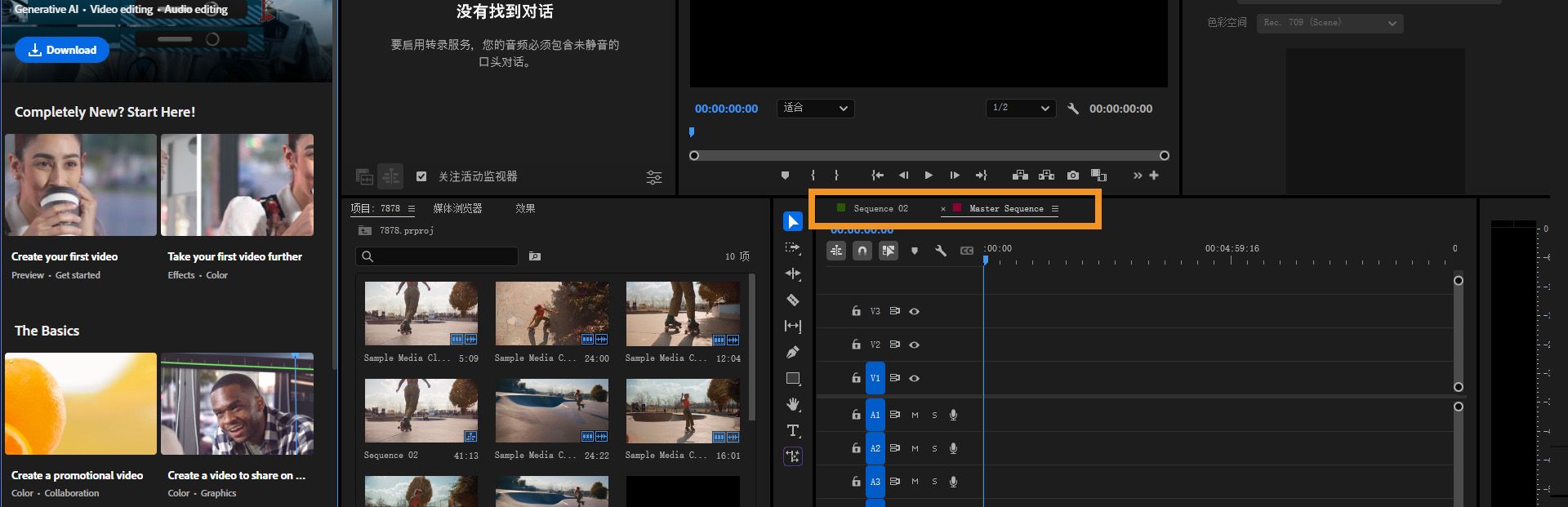Select the Razor tool
This screenshot has width=1568, height=507.
tap(792, 300)
